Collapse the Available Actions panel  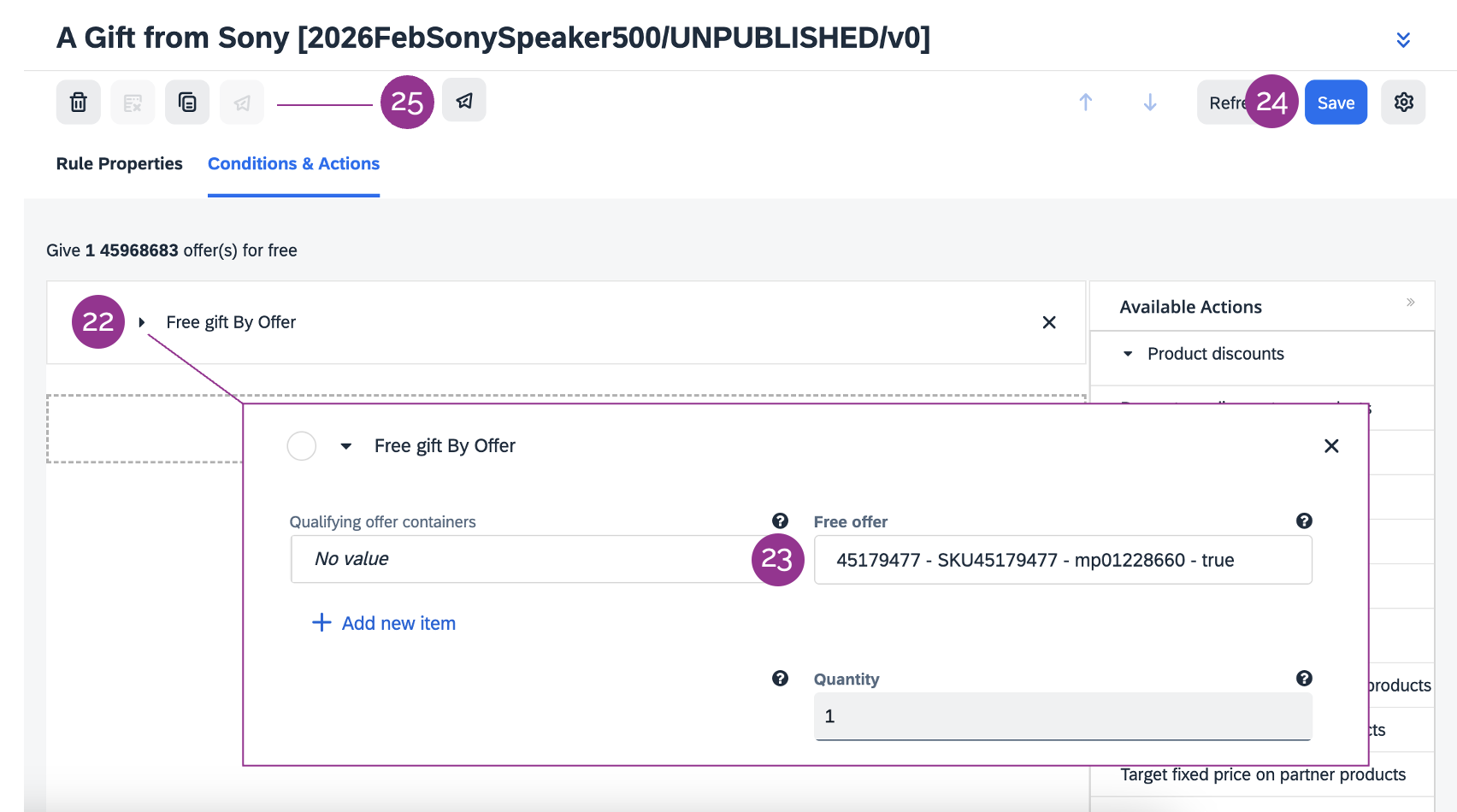coord(1410,303)
